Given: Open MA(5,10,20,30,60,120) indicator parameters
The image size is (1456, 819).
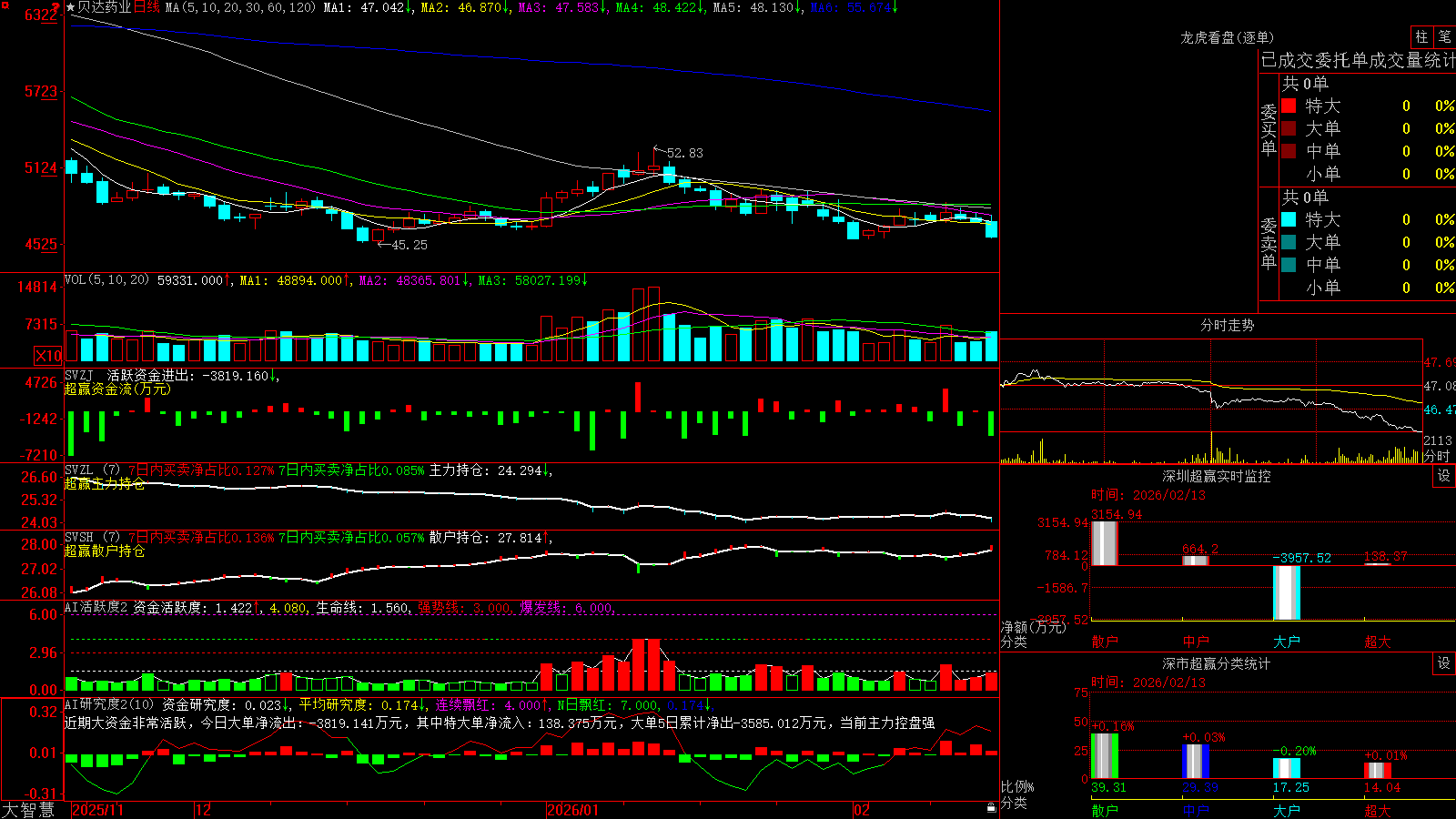Looking at the screenshot, I should [x=240, y=7].
